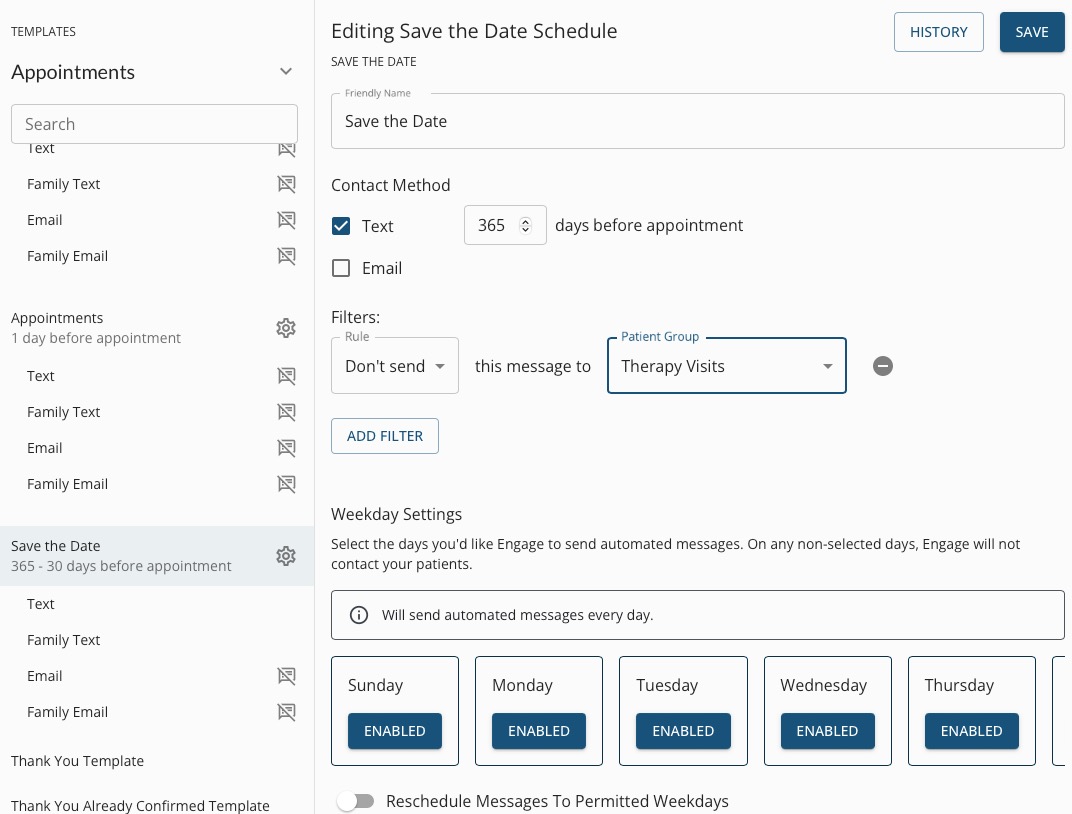Click the Friendly Name input field

697,122
